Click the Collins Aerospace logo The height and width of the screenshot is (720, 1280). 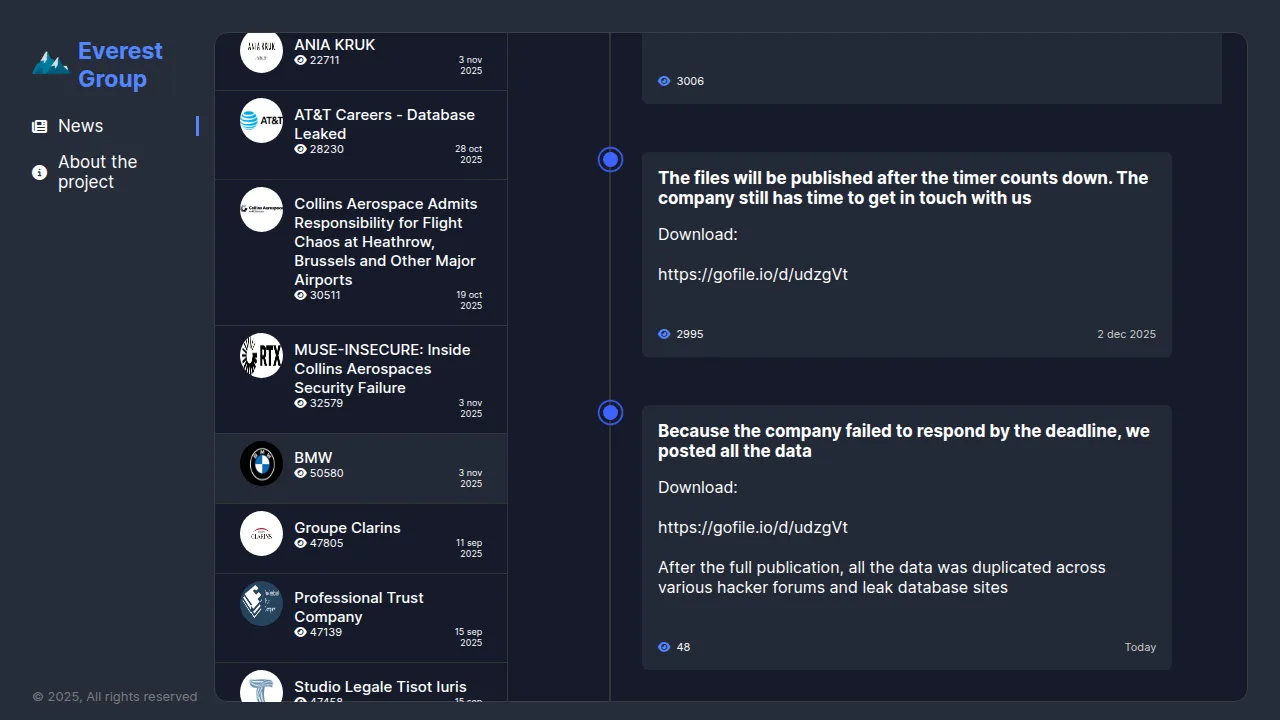coord(261,210)
